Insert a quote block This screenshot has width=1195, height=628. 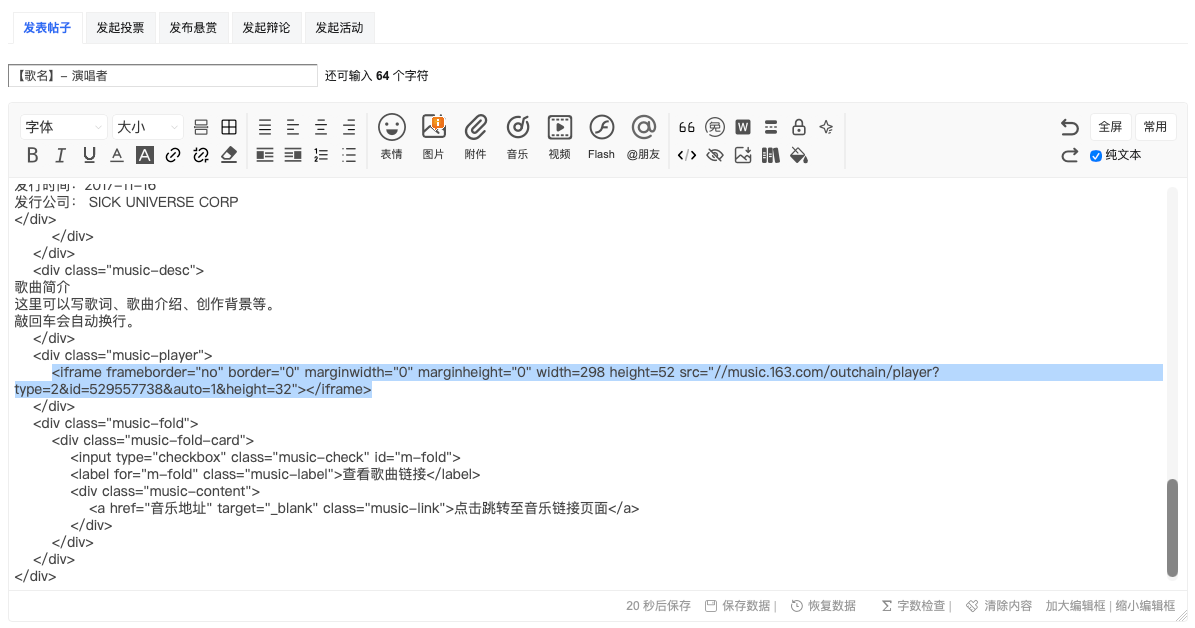click(687, 127)
